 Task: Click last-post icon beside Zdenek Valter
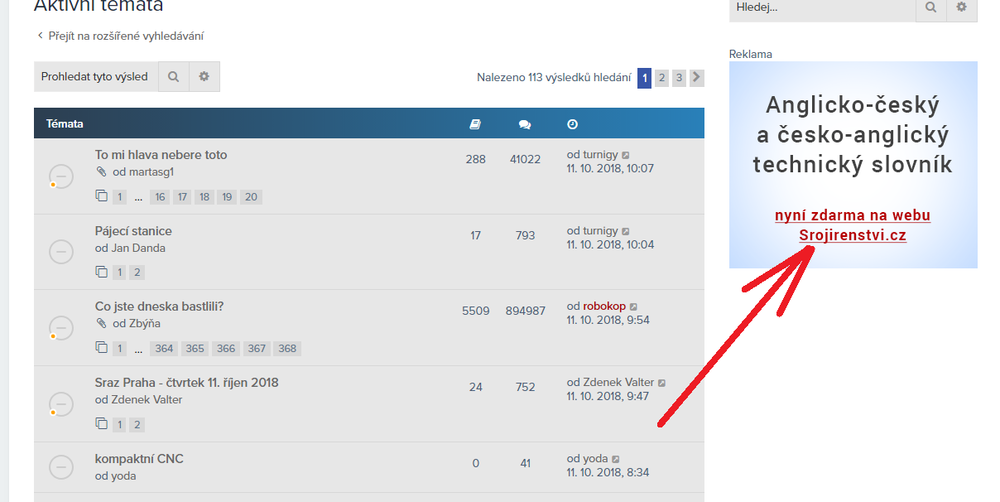[662, 383]
